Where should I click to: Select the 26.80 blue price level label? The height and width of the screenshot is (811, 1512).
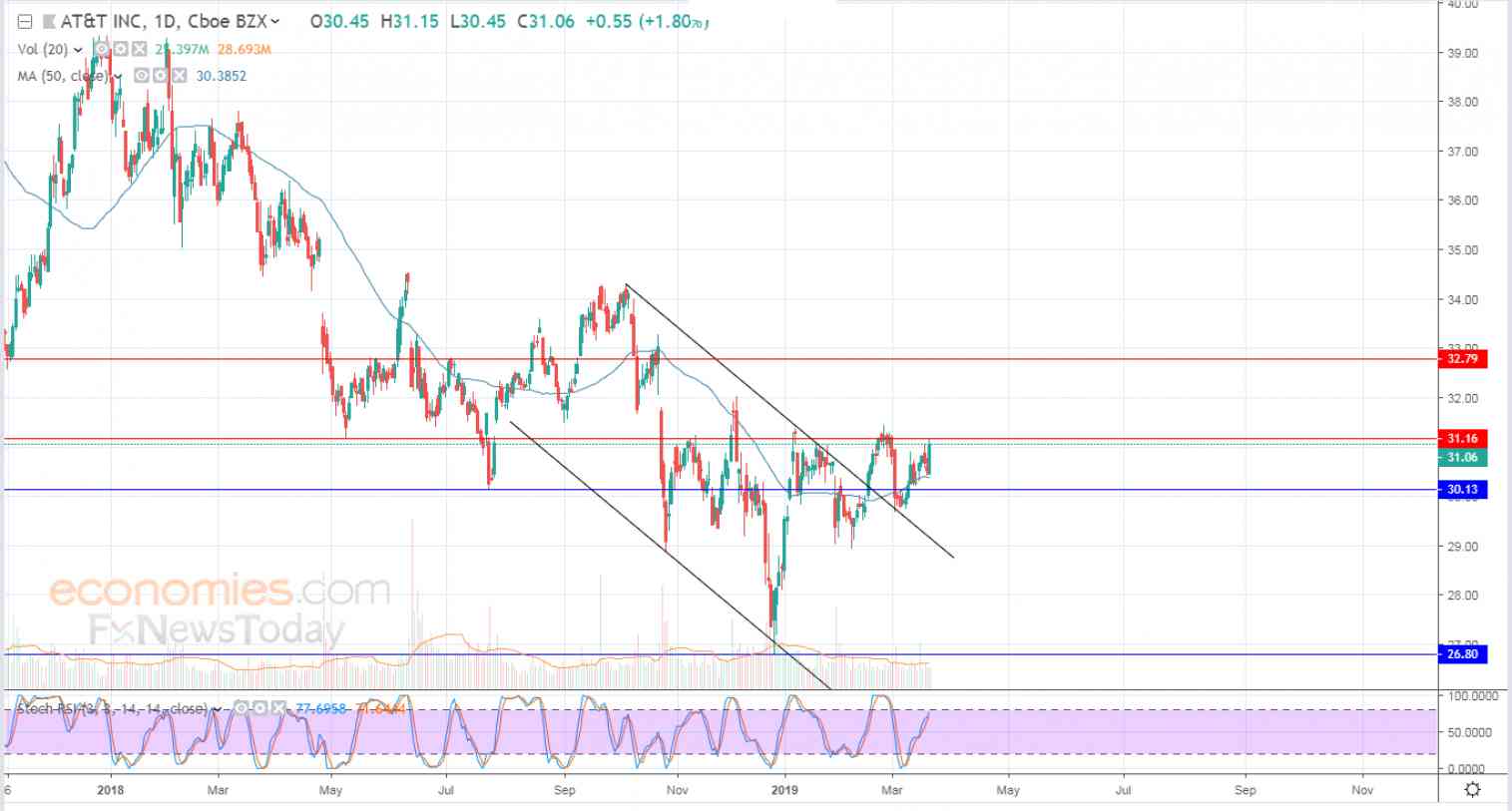[x=1462, y=654]
